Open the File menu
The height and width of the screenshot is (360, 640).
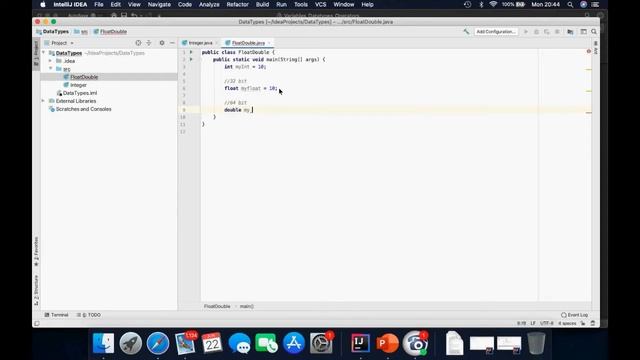click(99, 4)
